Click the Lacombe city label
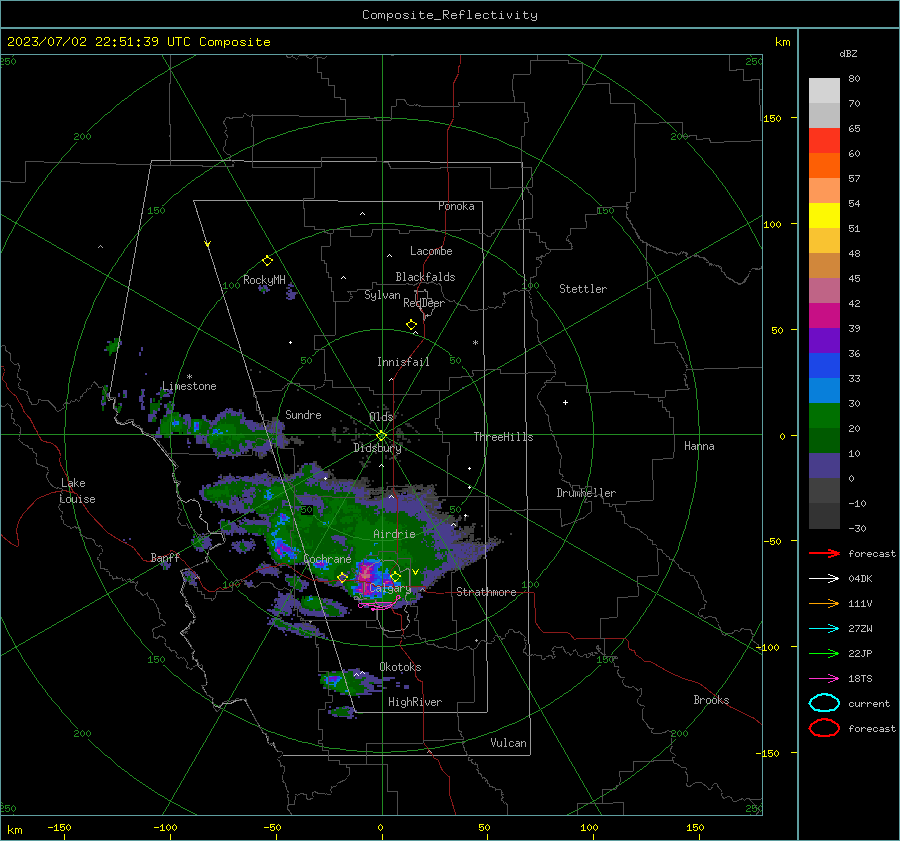The image size is (900, 841). [431, 251]
